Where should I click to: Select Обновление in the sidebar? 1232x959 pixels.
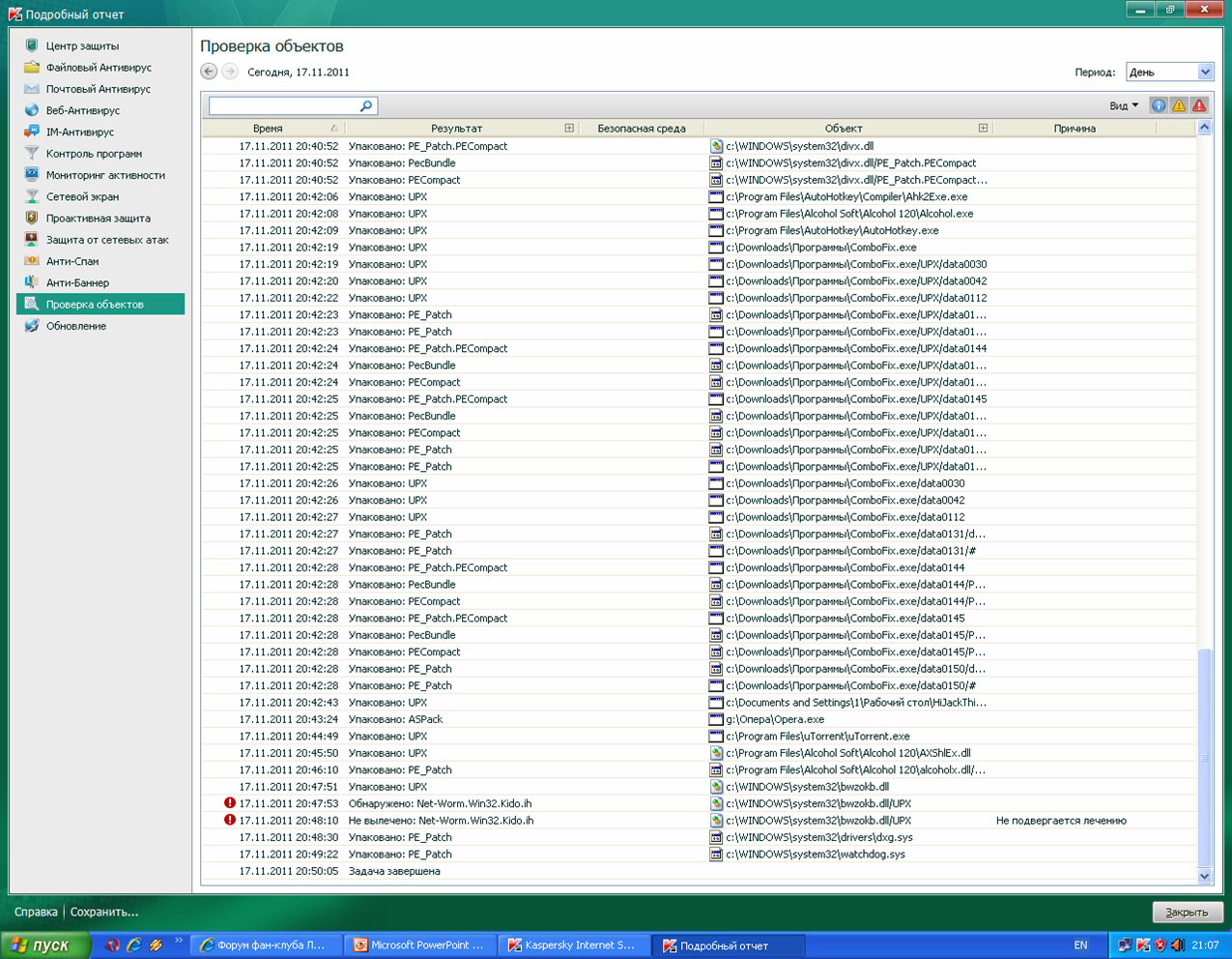pos(76,326)
